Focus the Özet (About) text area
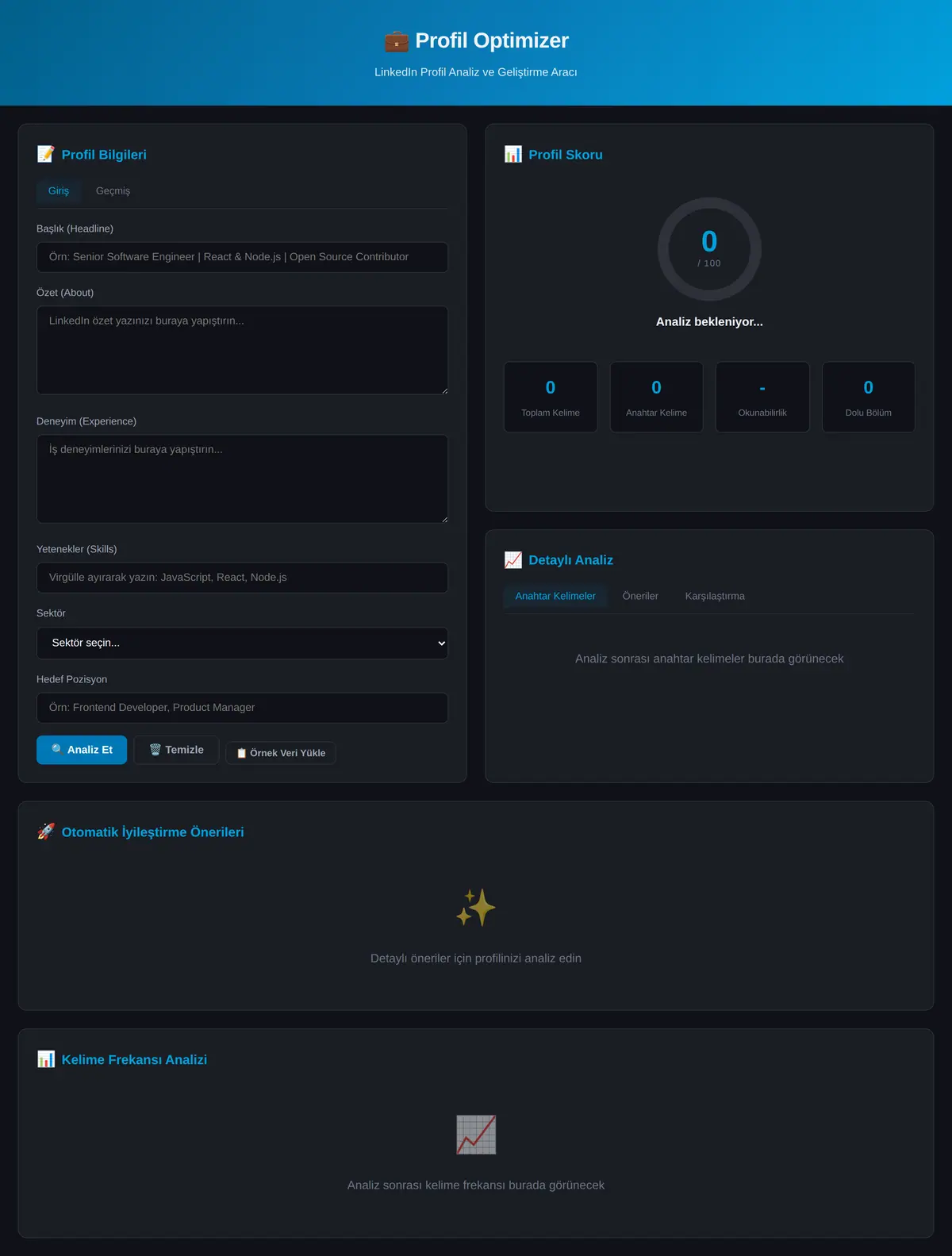Viewport: 952px width, 1256px height. coord(242,350)
